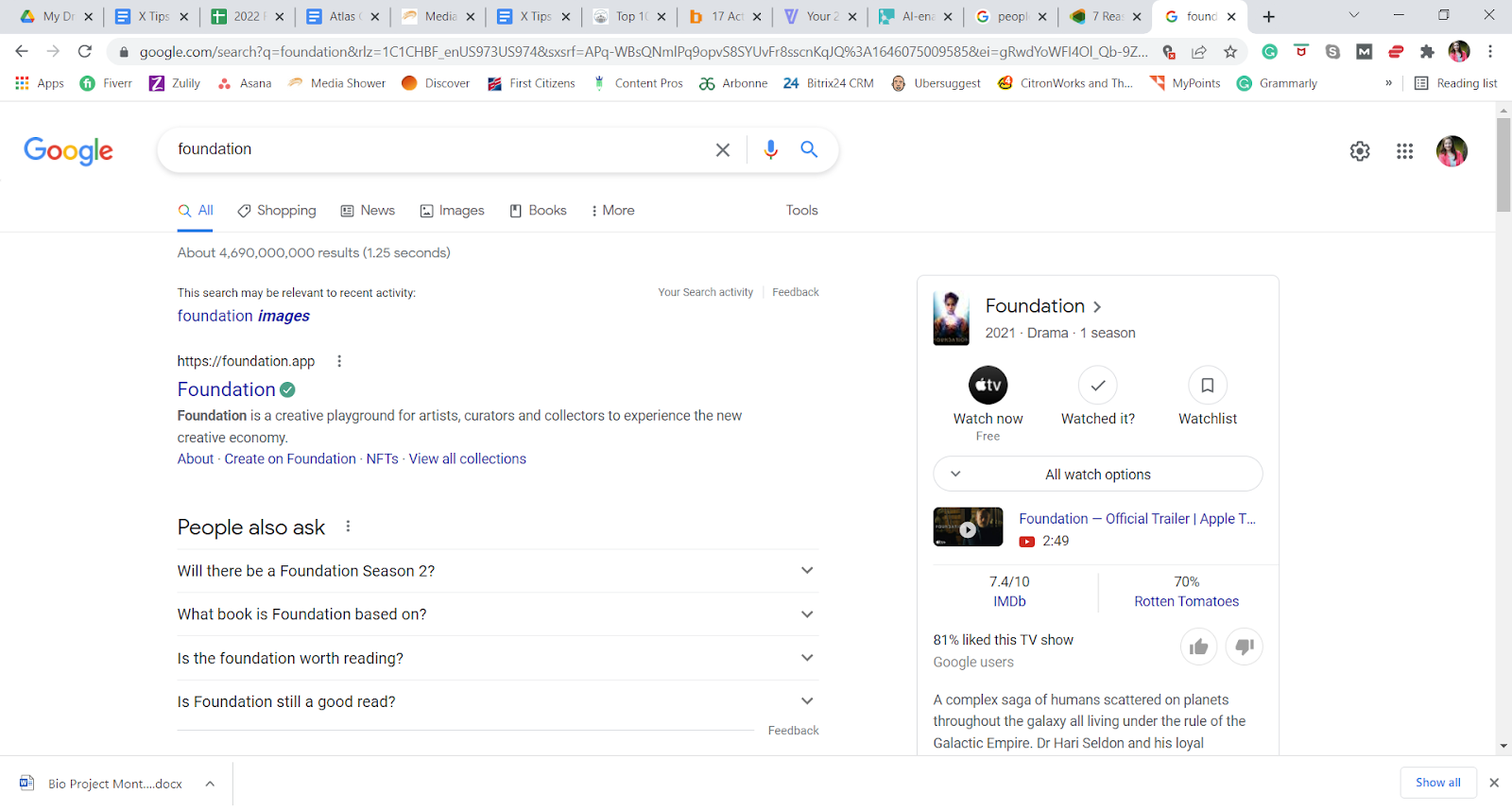
Task: Open Chrome's three-dot menu
Action: pyautogui.click(x=1490, y=52)
